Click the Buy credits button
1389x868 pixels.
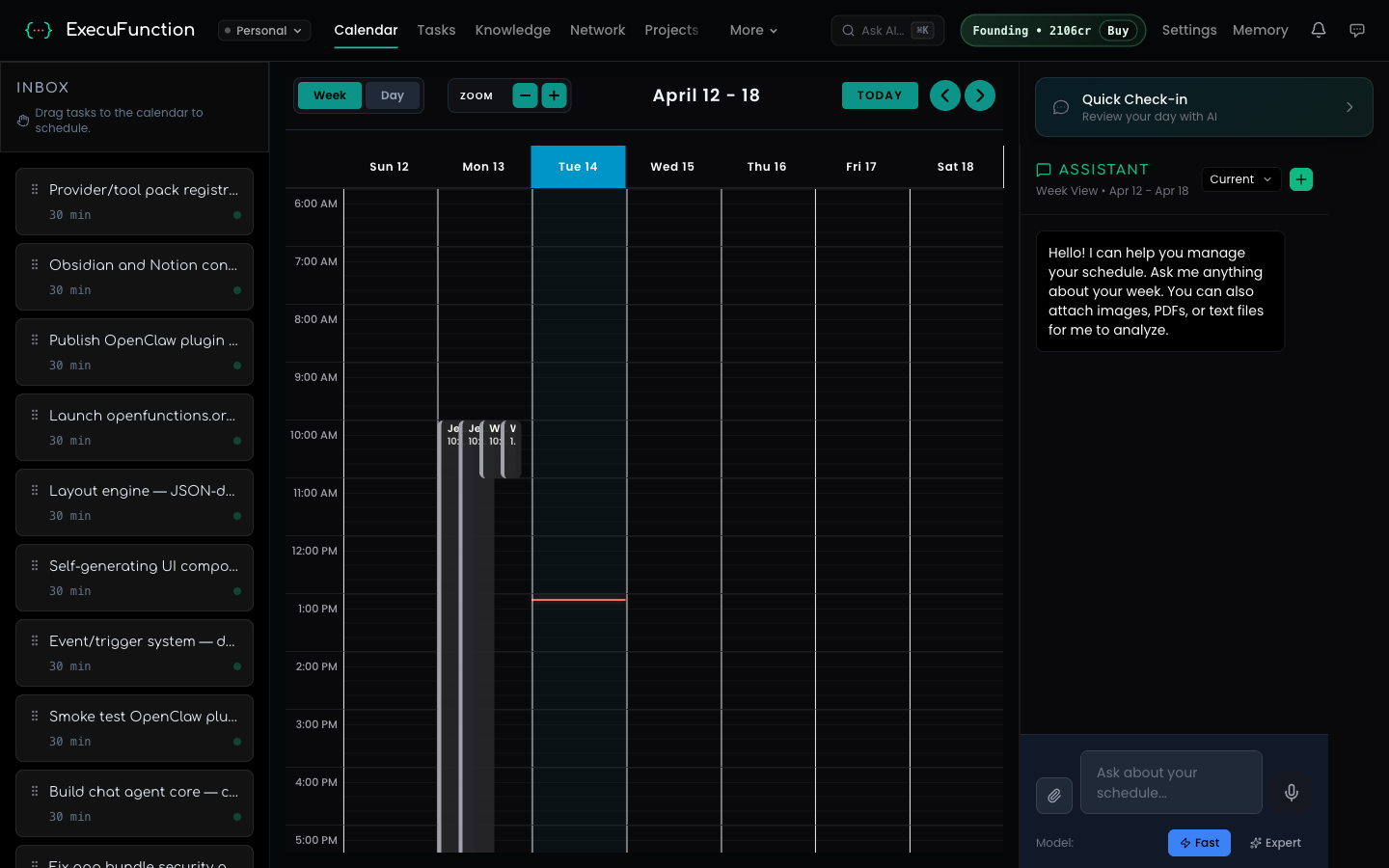(x=1117, y=30)
